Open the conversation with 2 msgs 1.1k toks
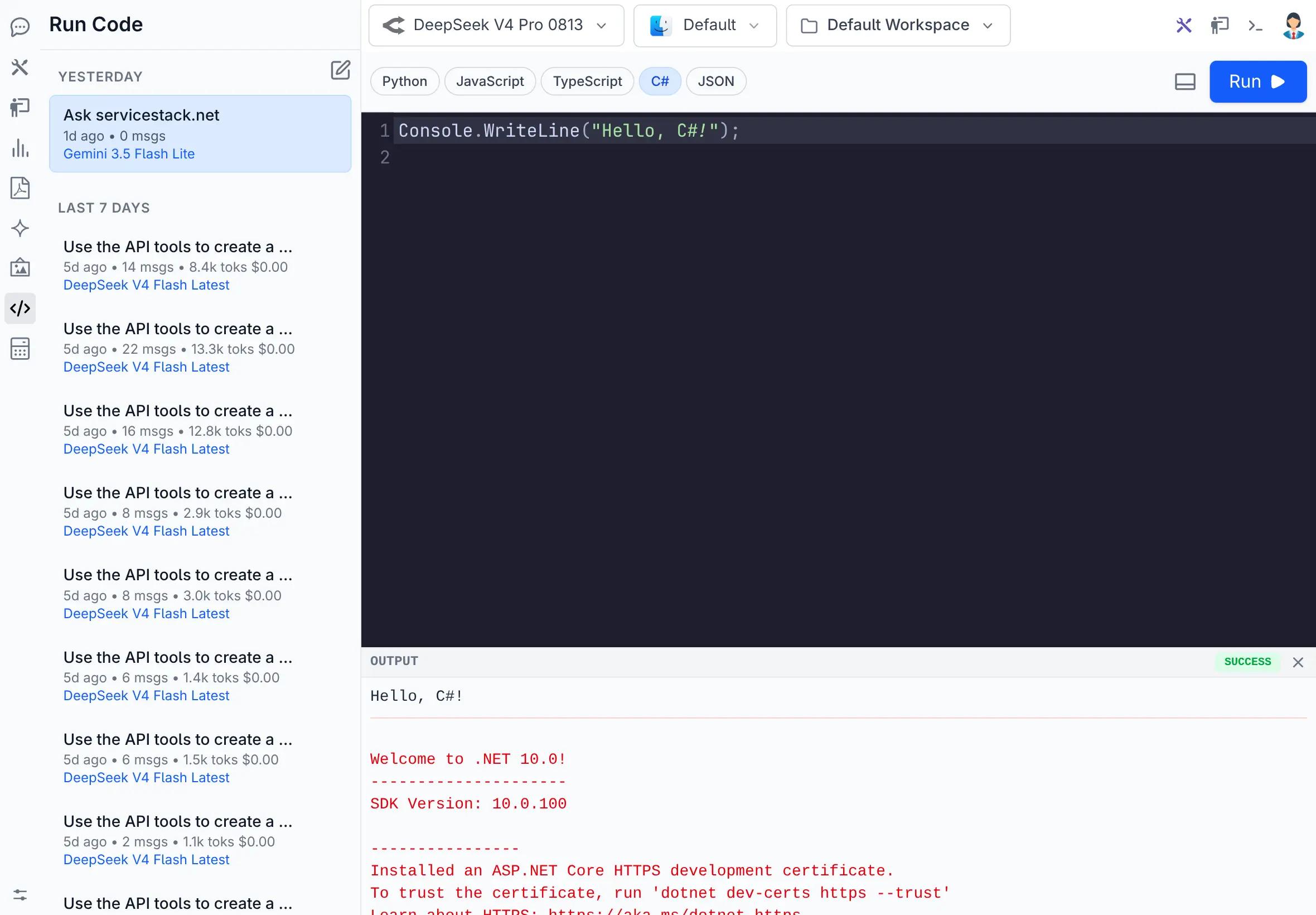The image size is (1316, 915). (x=200, y=840)
